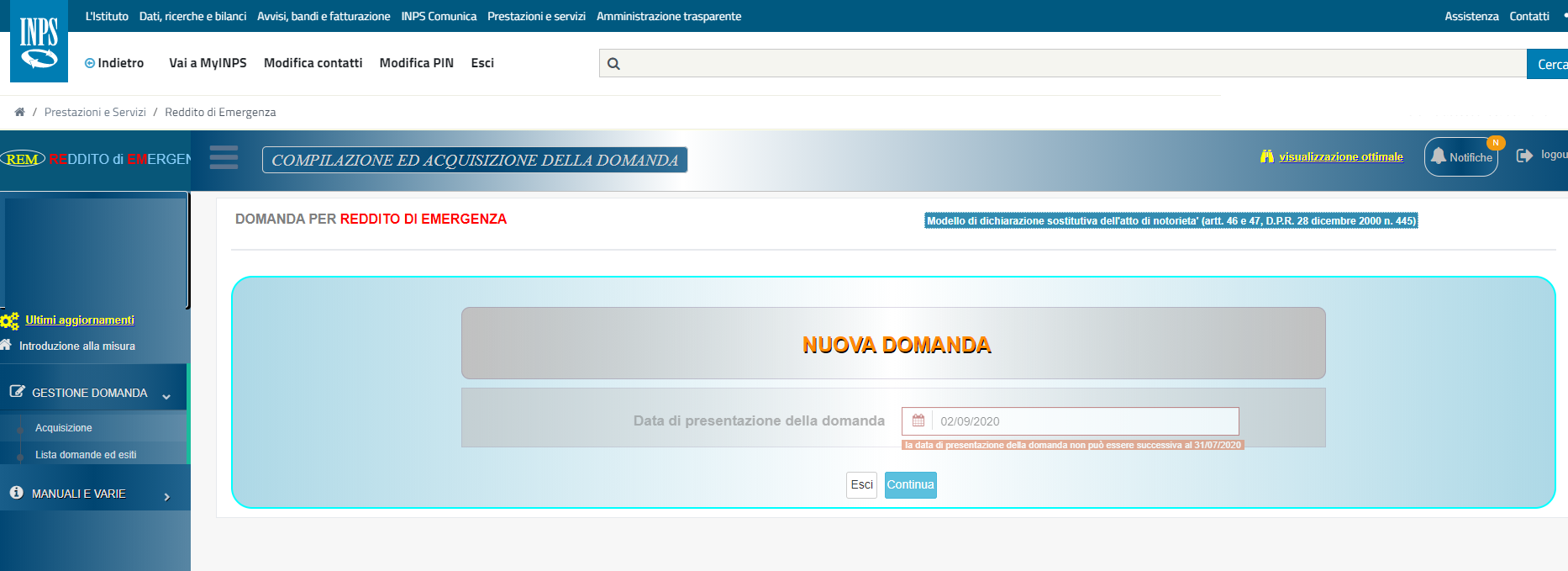1568x571 pixels.
Task: Open the hamburger menu icon
Action: click(x=224, y=157)
